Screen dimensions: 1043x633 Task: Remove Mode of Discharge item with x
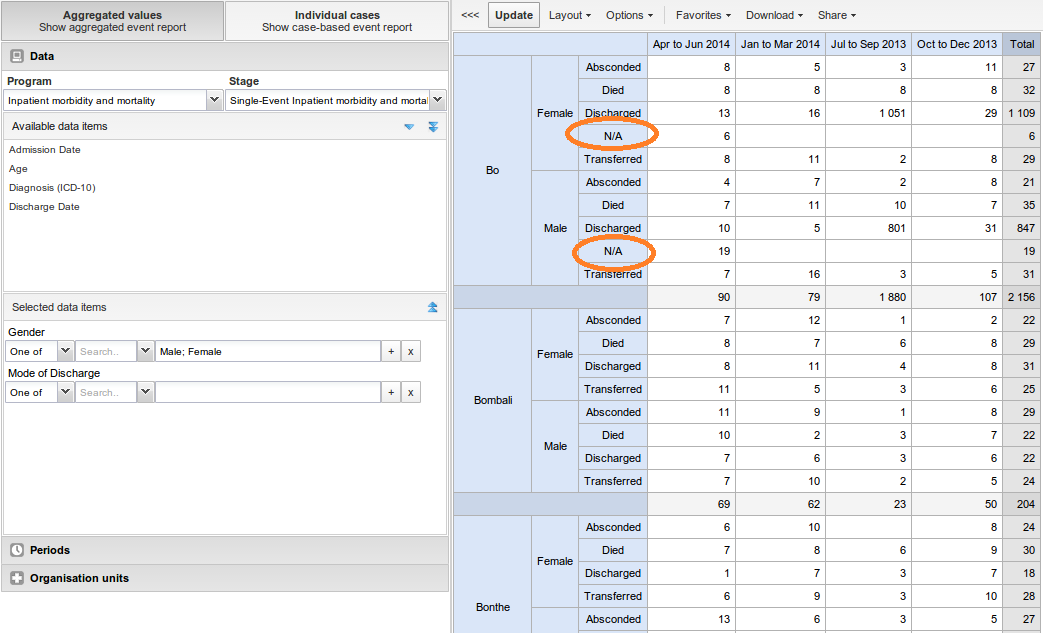[x=411, y=393]
